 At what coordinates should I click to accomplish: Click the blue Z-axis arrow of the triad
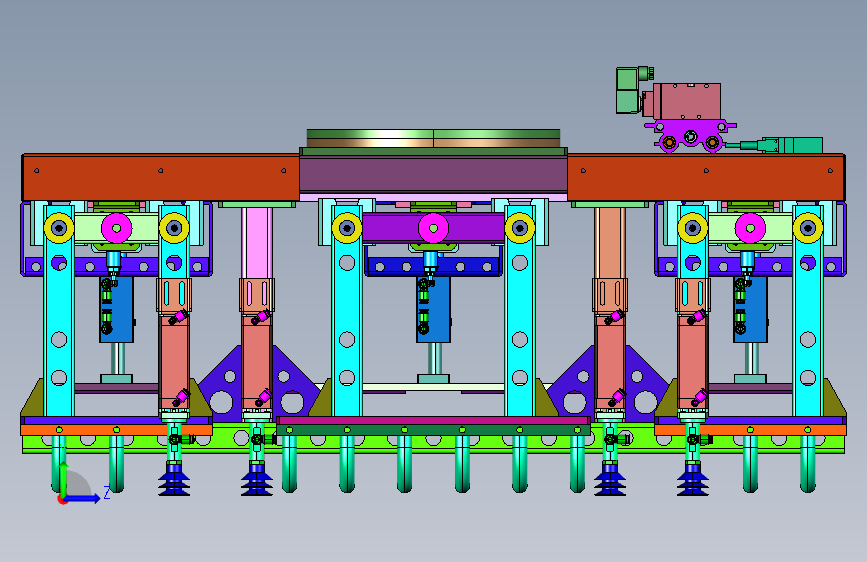tap(83, 498)
